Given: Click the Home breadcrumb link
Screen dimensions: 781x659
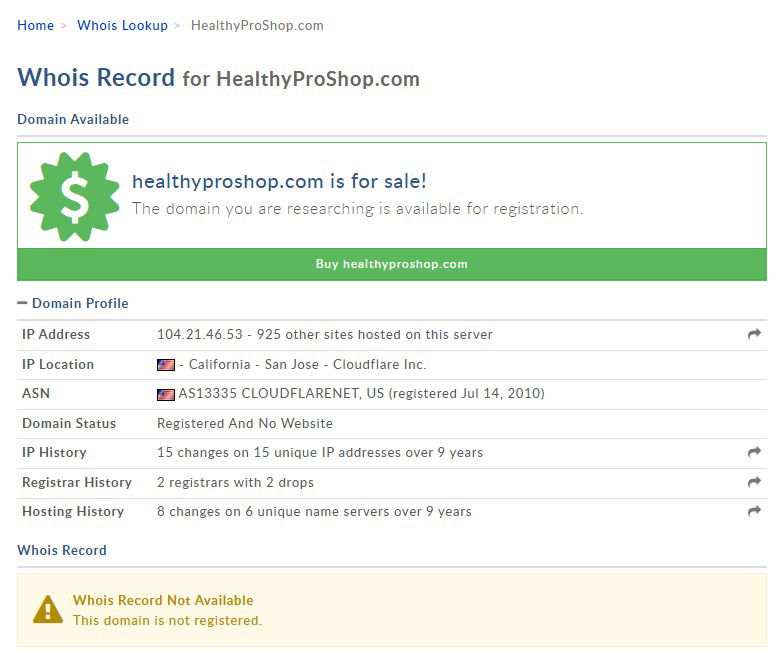Looking at the screenshot, I should [35, 25].
